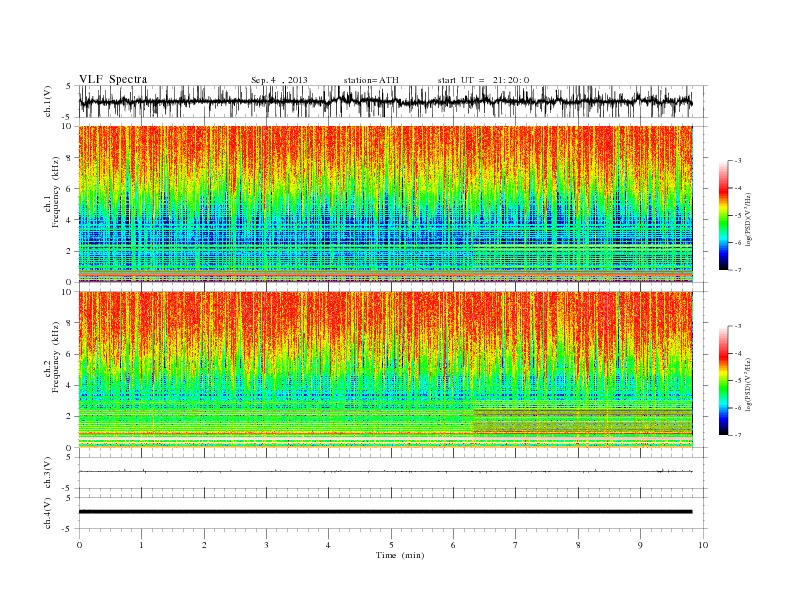
Task: Click the ch.1 spectrogram color scale bar
Action: 723,216
